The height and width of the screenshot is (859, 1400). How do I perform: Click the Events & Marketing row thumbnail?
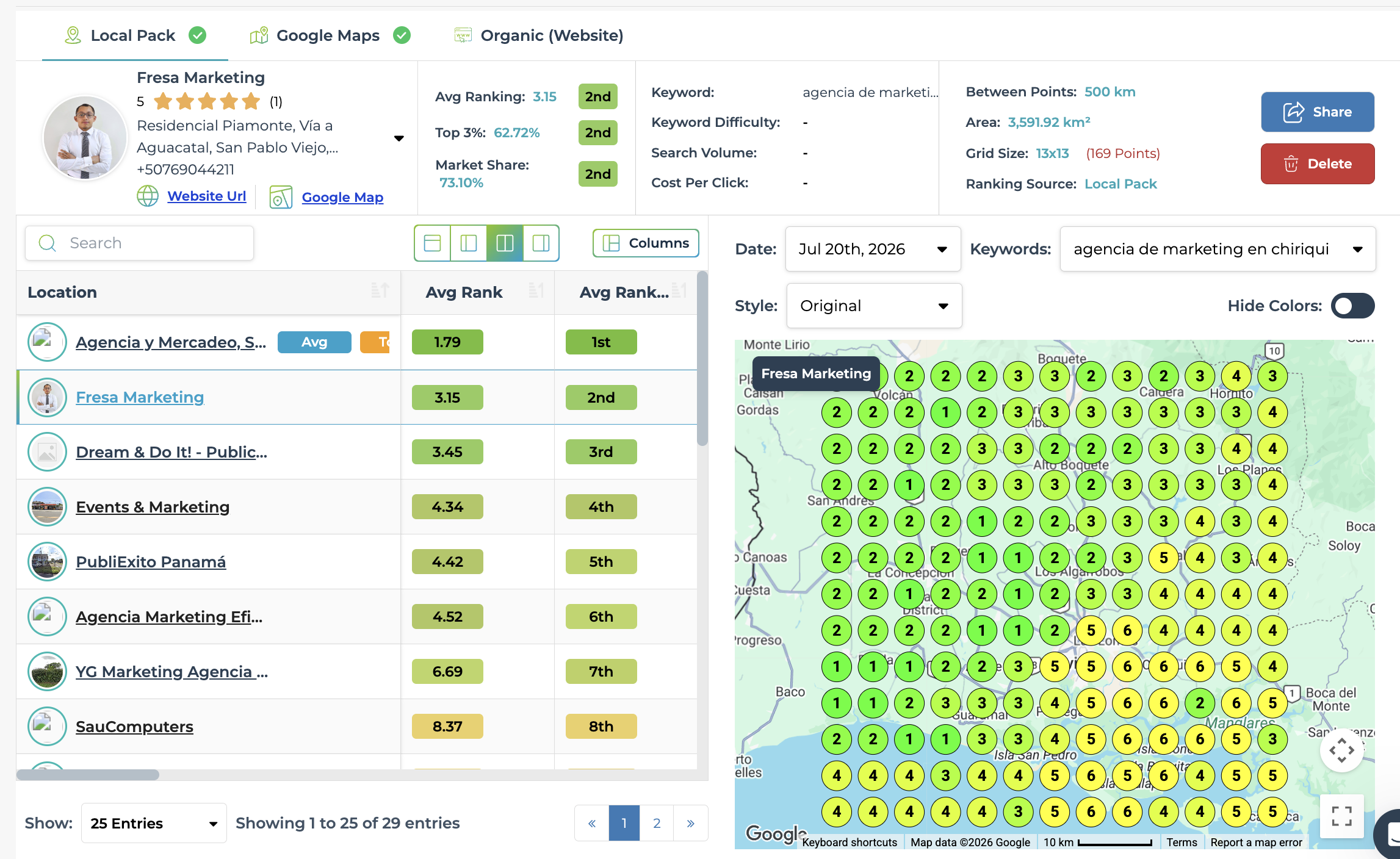[x=47, y=507]
